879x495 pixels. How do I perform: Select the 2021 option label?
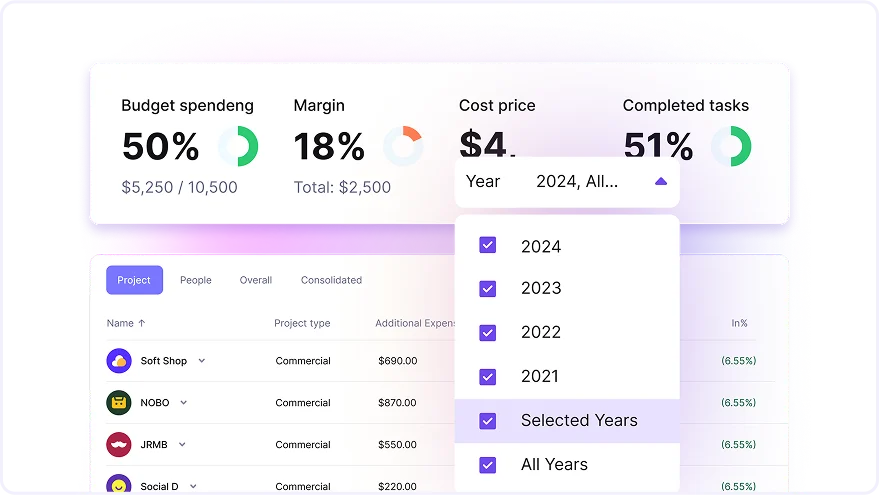point(540,376)
